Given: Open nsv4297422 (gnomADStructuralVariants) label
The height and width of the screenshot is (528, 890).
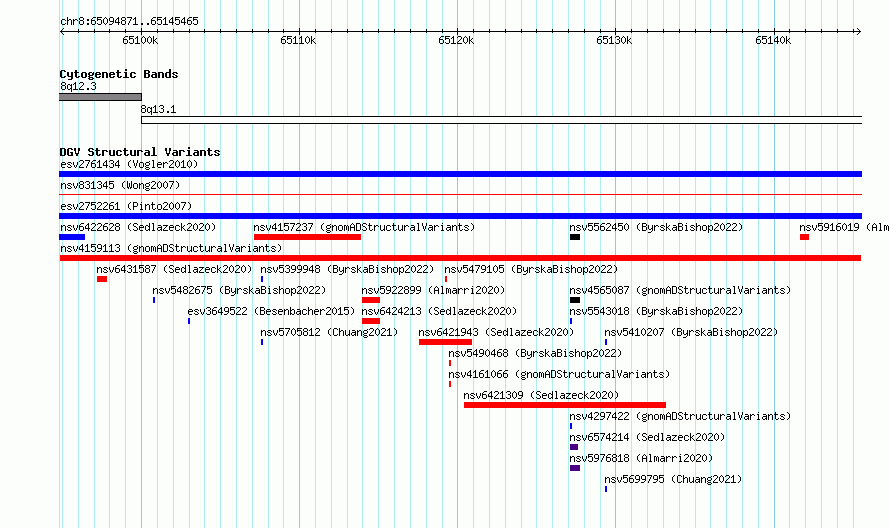Looking at the screenshot, I should (680, 416).
